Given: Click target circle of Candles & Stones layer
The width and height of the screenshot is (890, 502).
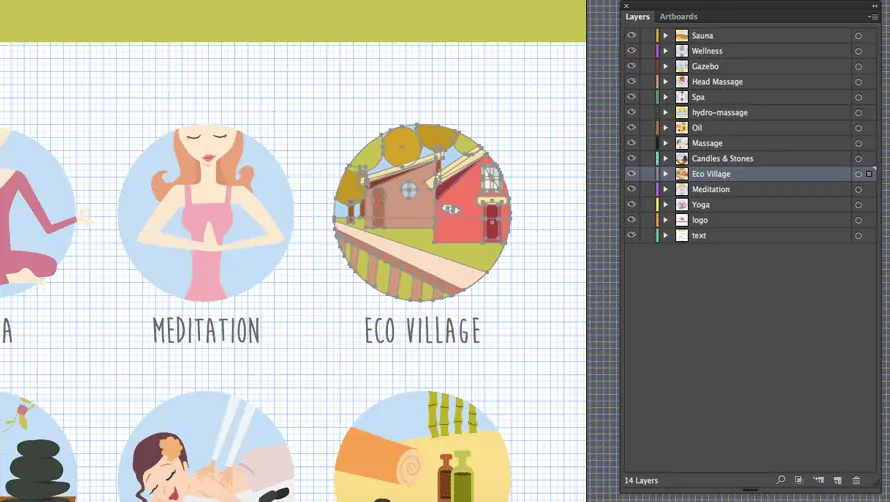Looking at the screenshot, I should click(x=858, y=158).
